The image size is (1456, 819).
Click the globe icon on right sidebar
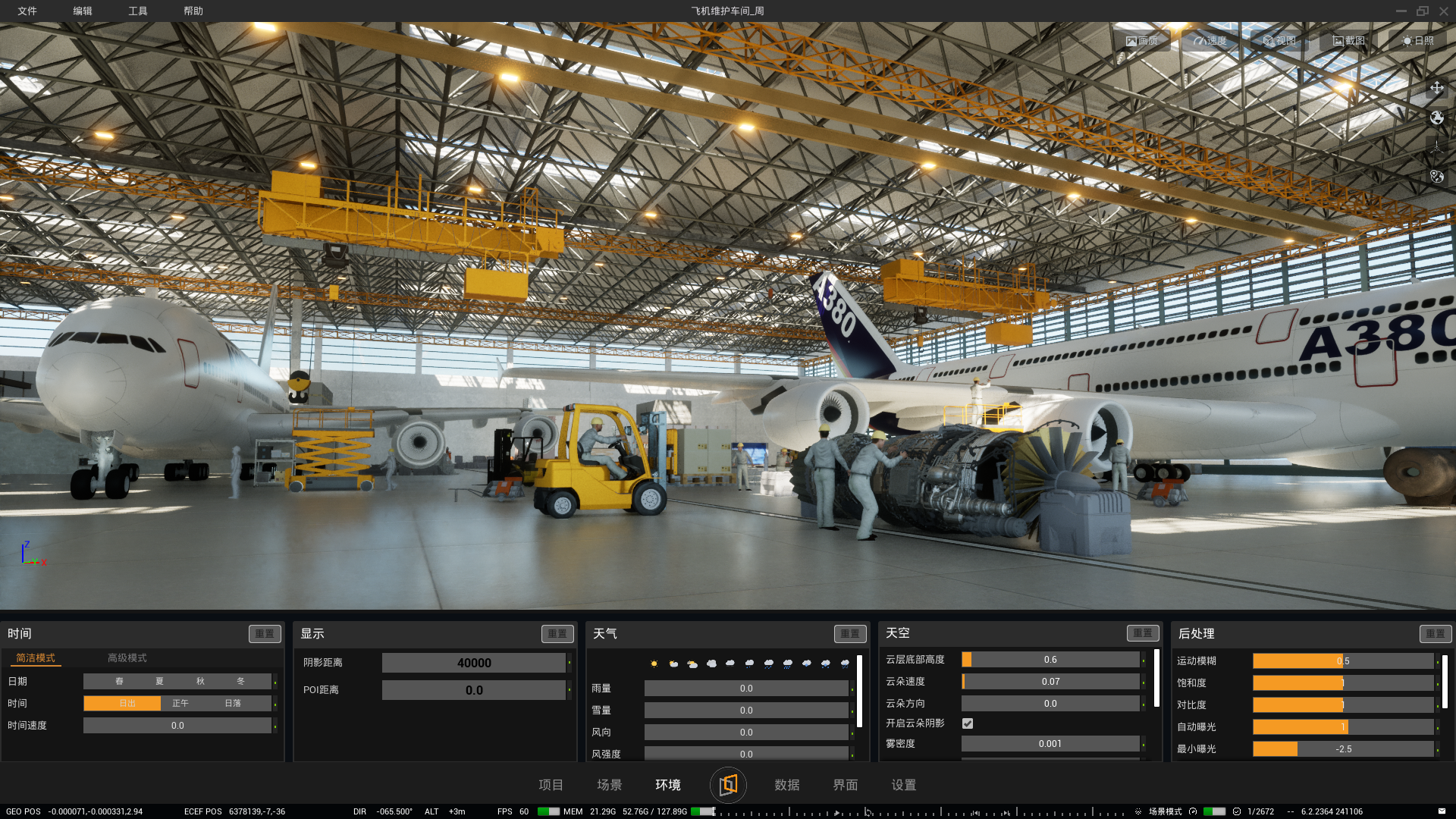point(1436,118)
